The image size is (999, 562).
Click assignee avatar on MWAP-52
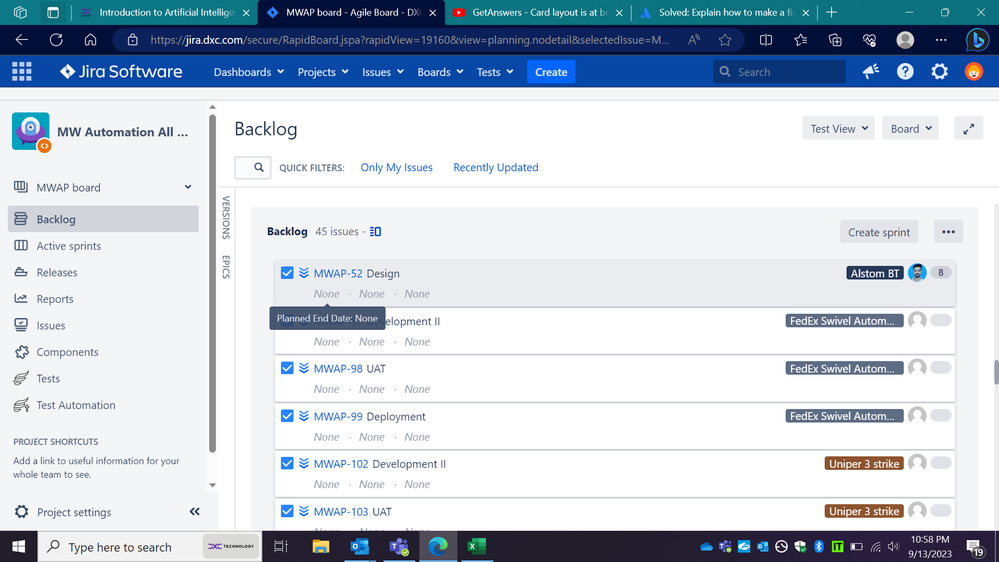[x=917, y=273]
